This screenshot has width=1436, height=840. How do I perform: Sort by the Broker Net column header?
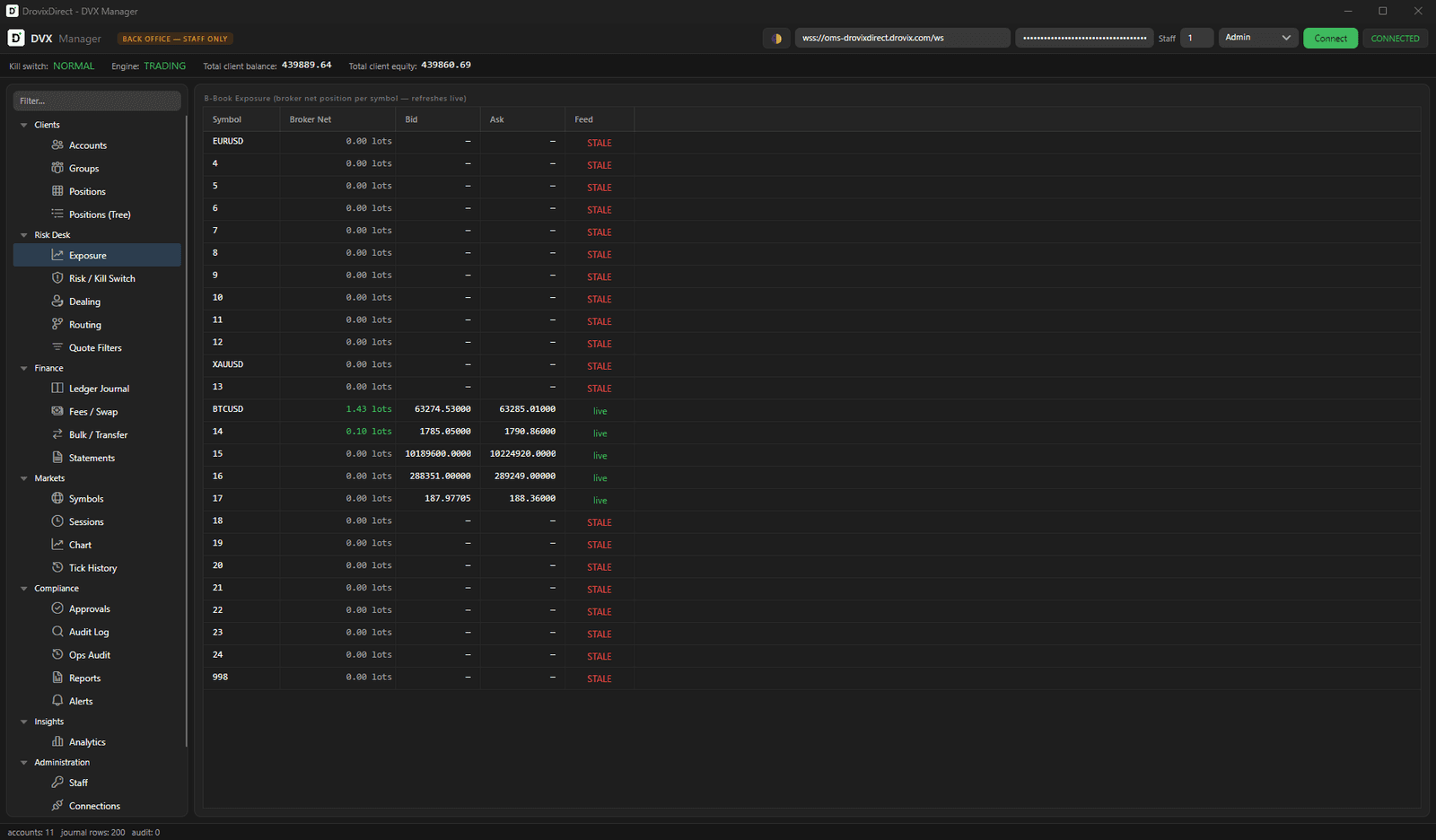click(x=337, y=119)
